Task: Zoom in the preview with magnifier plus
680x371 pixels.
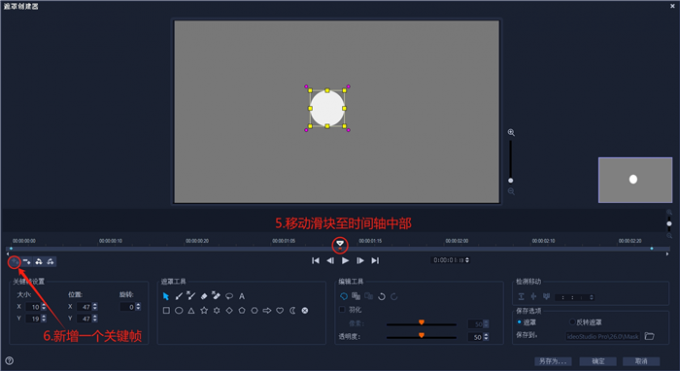Action: (511, 132)
